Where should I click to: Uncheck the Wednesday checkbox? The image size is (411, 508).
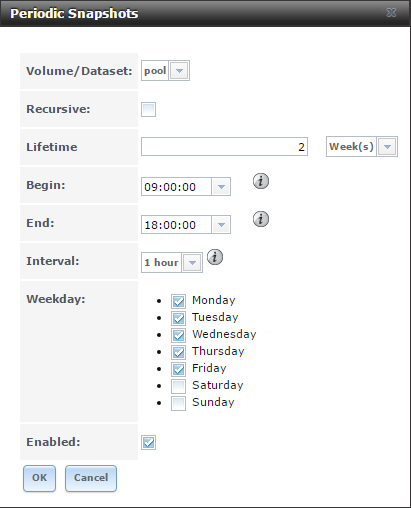[x=178, y=335]
